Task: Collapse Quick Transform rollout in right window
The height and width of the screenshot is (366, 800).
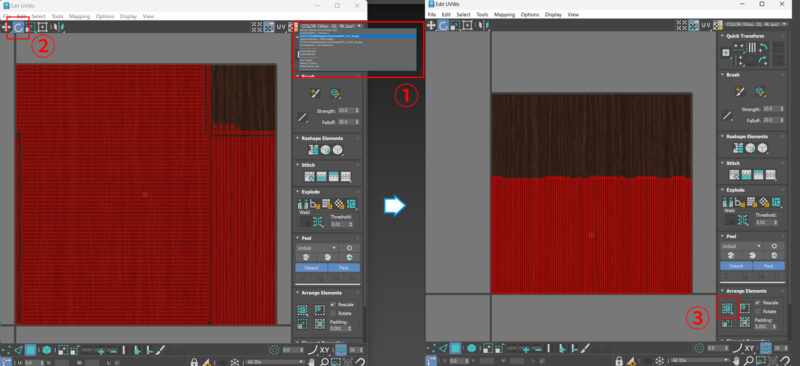Action: tap(723, 36)
